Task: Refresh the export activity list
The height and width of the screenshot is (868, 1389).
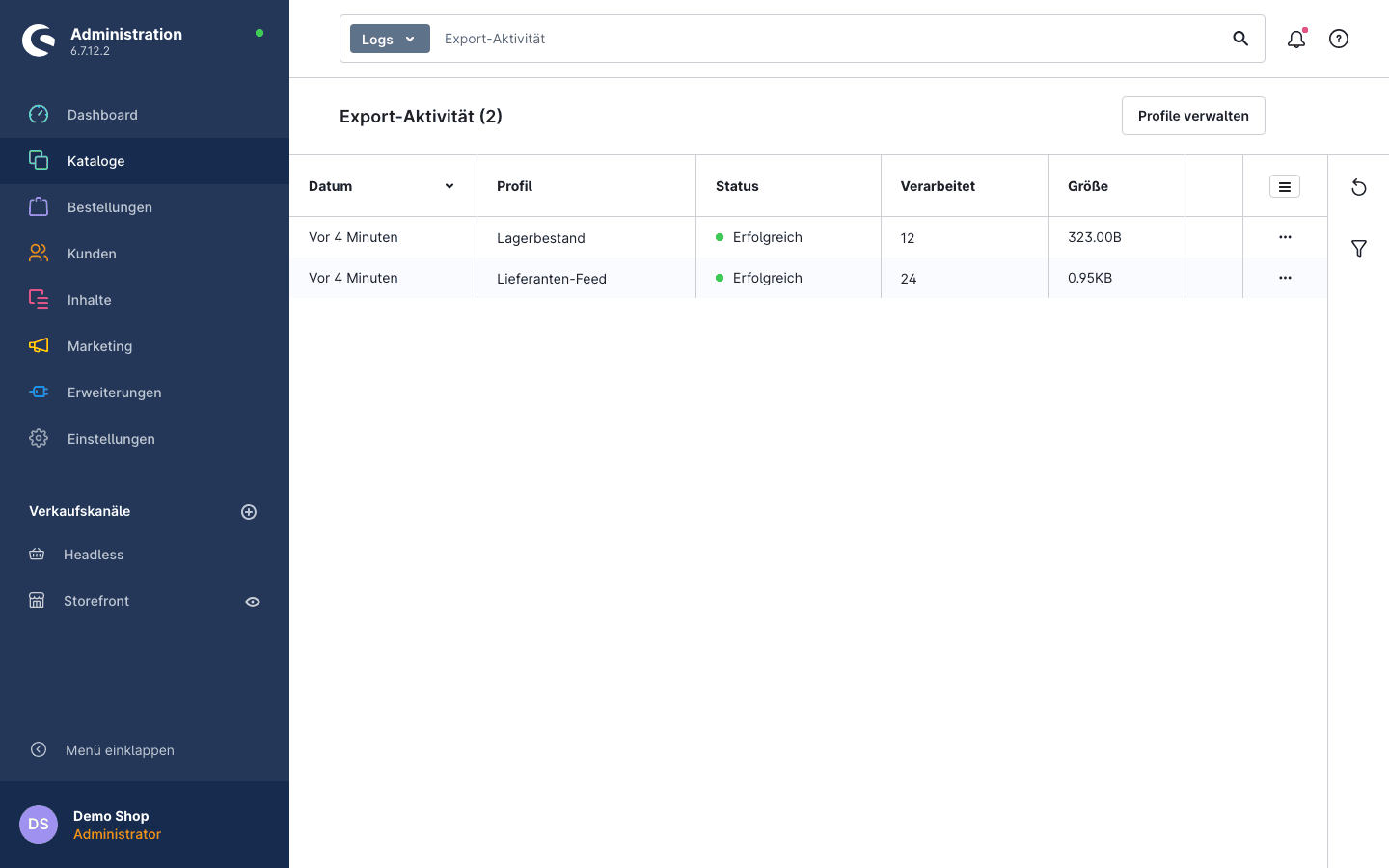Action: [x=1359, y=187]
